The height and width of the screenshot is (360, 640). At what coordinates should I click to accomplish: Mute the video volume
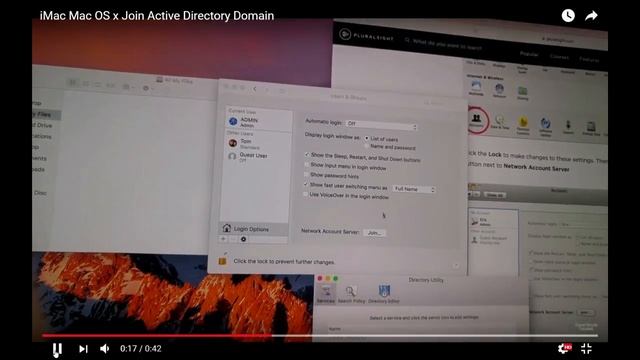click(x=105, y=349)
